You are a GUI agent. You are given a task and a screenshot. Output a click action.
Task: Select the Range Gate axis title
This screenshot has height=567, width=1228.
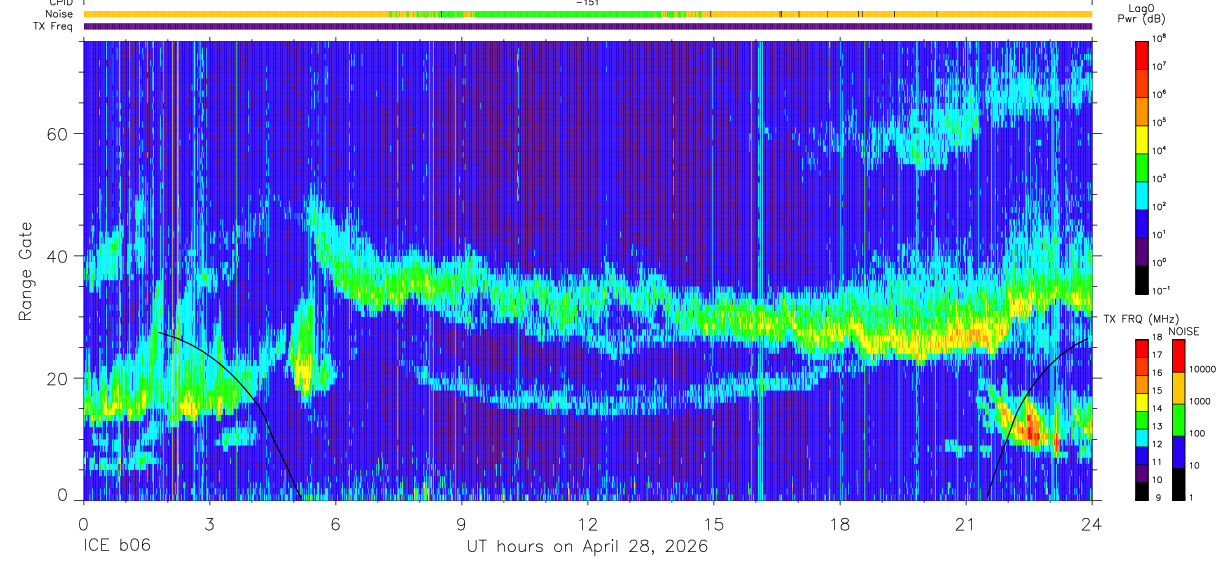point(27,272)
